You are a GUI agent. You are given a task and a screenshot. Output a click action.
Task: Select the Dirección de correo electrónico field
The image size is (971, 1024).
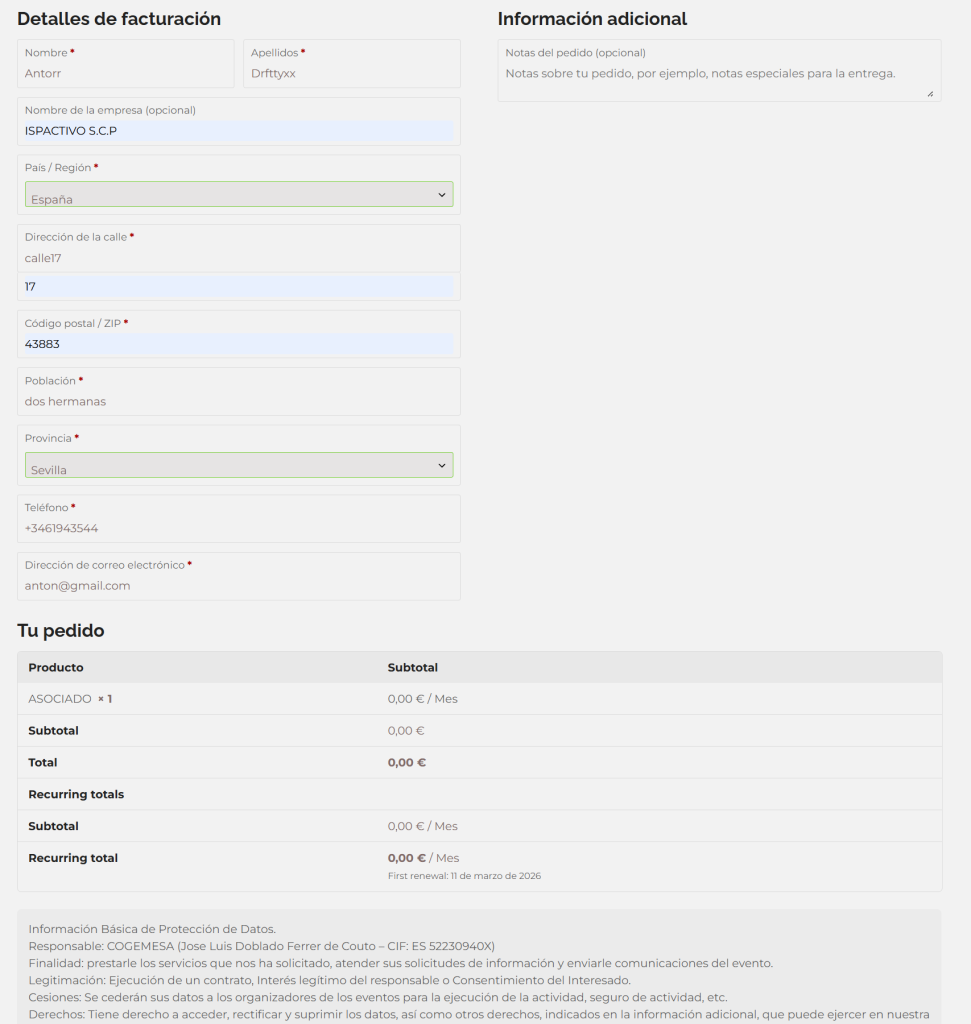coord(238,586)
